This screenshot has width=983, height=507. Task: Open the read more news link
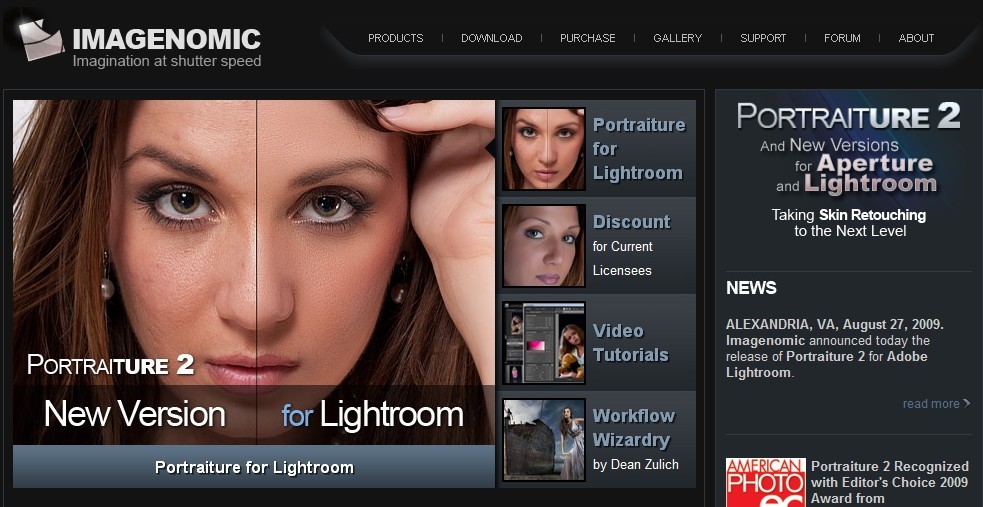937,404
